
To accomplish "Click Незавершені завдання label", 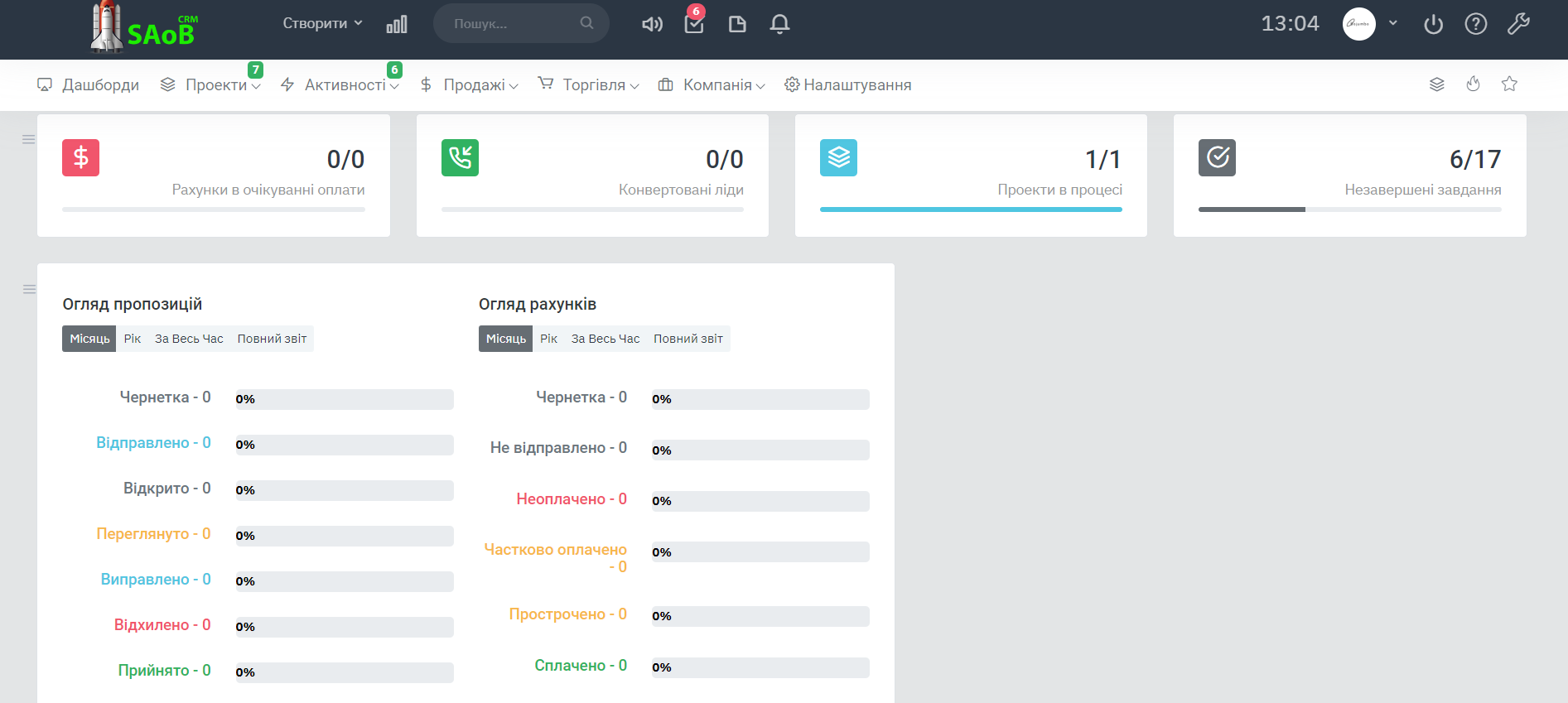I will point(1423,190).
